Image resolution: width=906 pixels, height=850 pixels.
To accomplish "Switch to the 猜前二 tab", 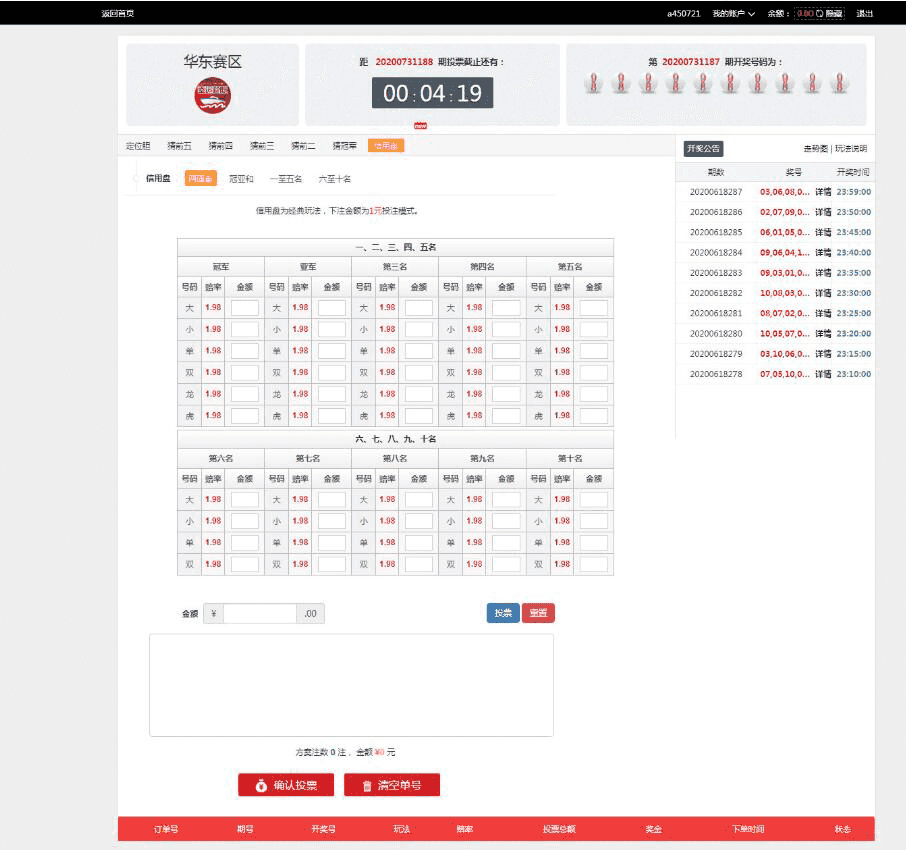I will 303,146.
